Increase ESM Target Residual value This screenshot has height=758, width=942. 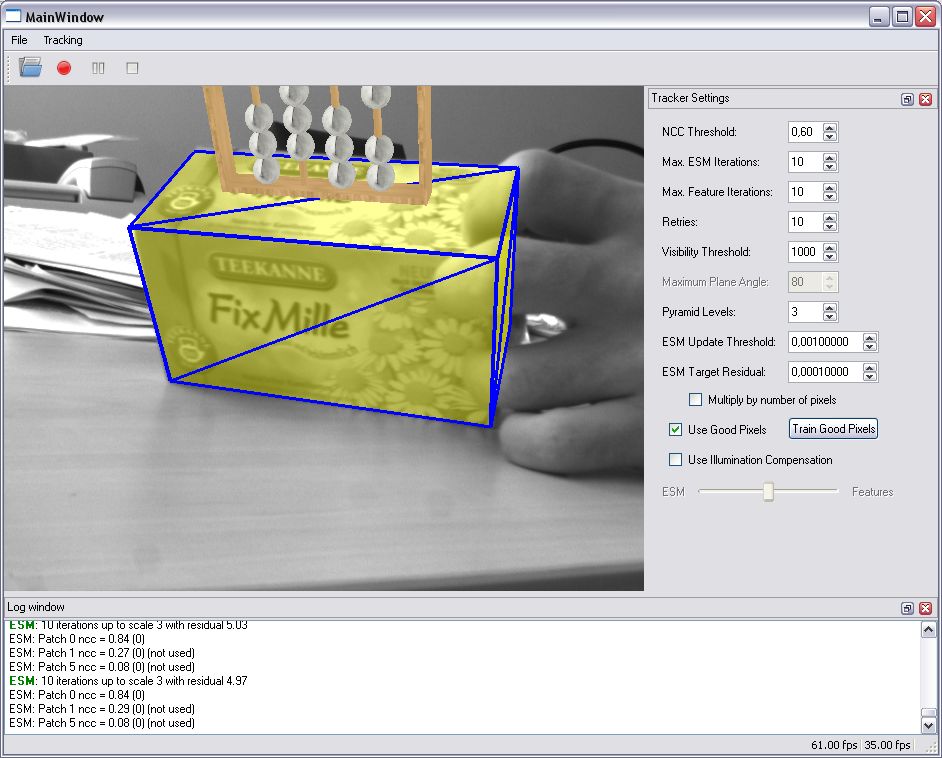coord(869,368)
